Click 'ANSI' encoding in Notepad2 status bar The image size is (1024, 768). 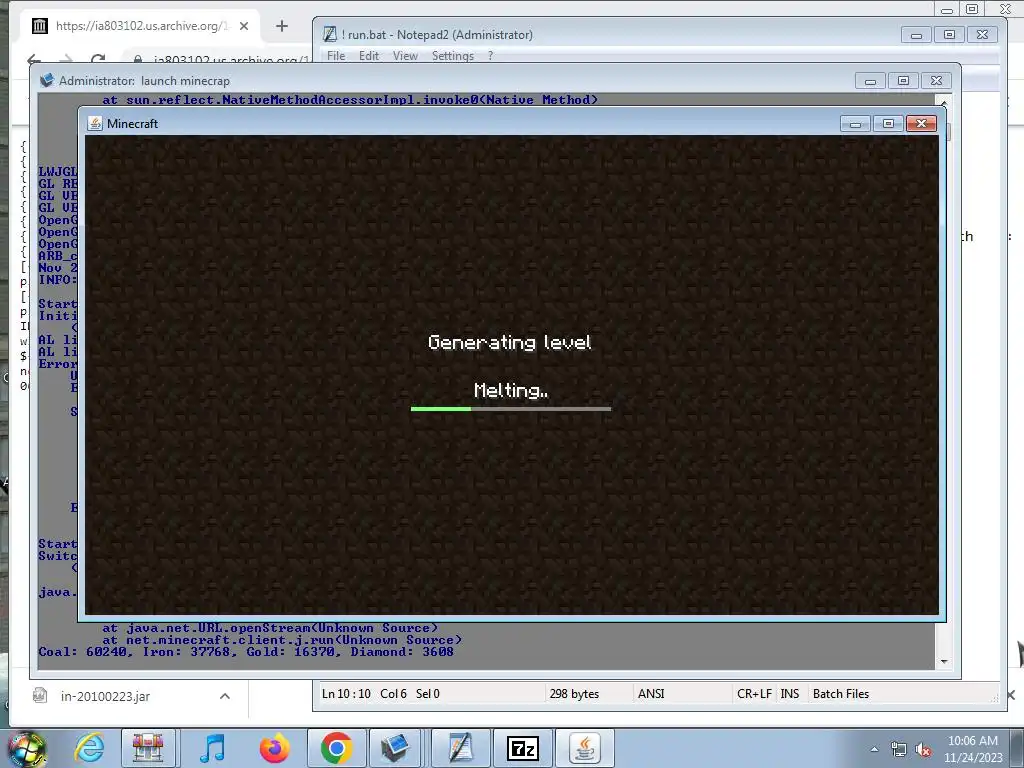(651, 694)
